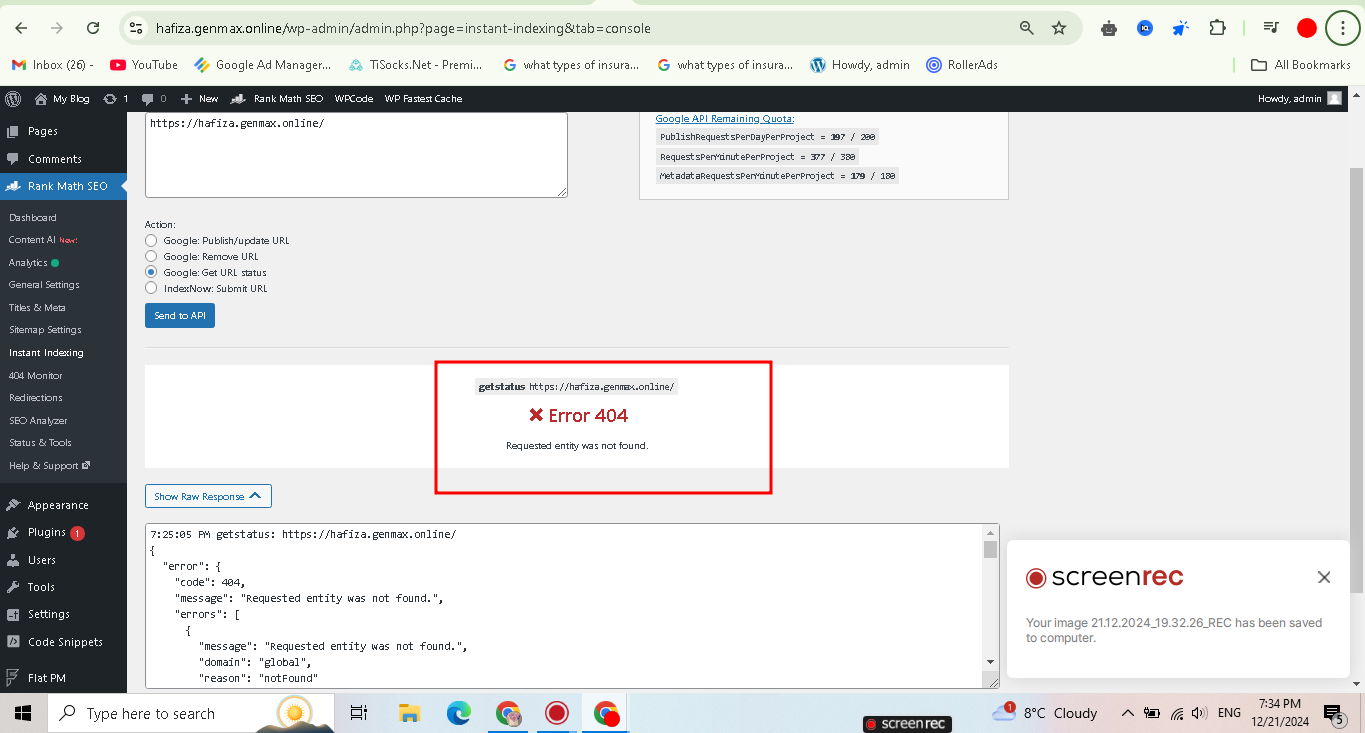Open Windows notification center
This screenshot has width=1365, height=733.
tap(1334, 713)
